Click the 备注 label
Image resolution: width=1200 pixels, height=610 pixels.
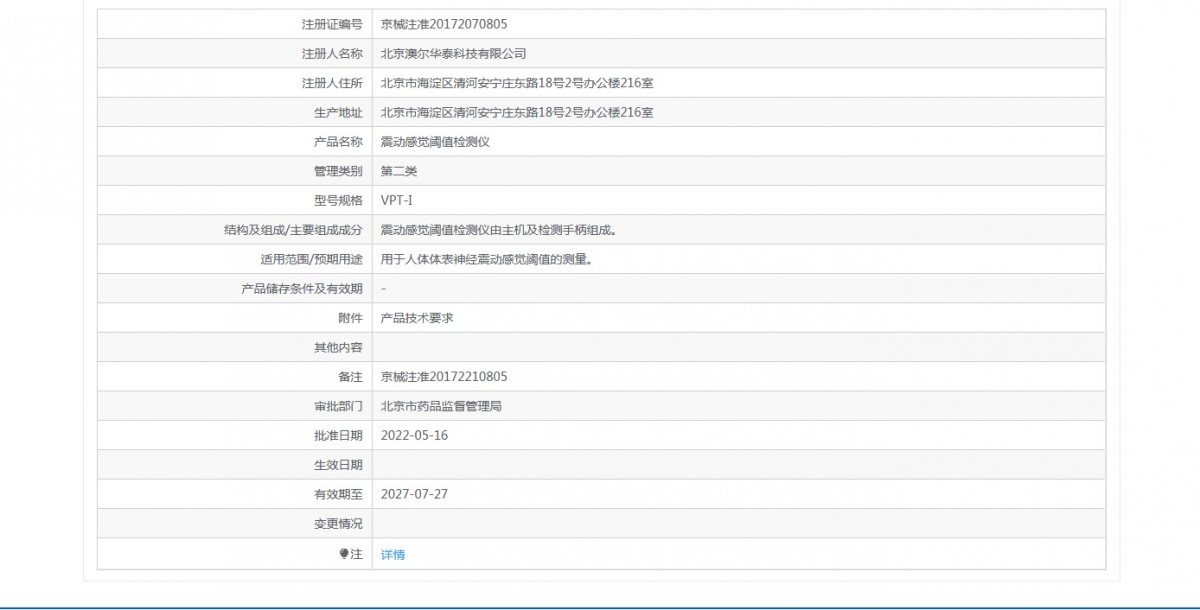tap(350, 377)
